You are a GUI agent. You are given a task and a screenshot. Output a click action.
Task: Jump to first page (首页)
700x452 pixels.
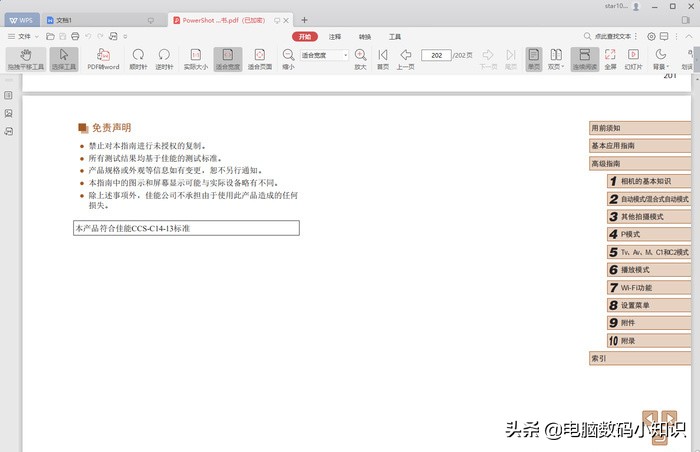pos(382,58)
